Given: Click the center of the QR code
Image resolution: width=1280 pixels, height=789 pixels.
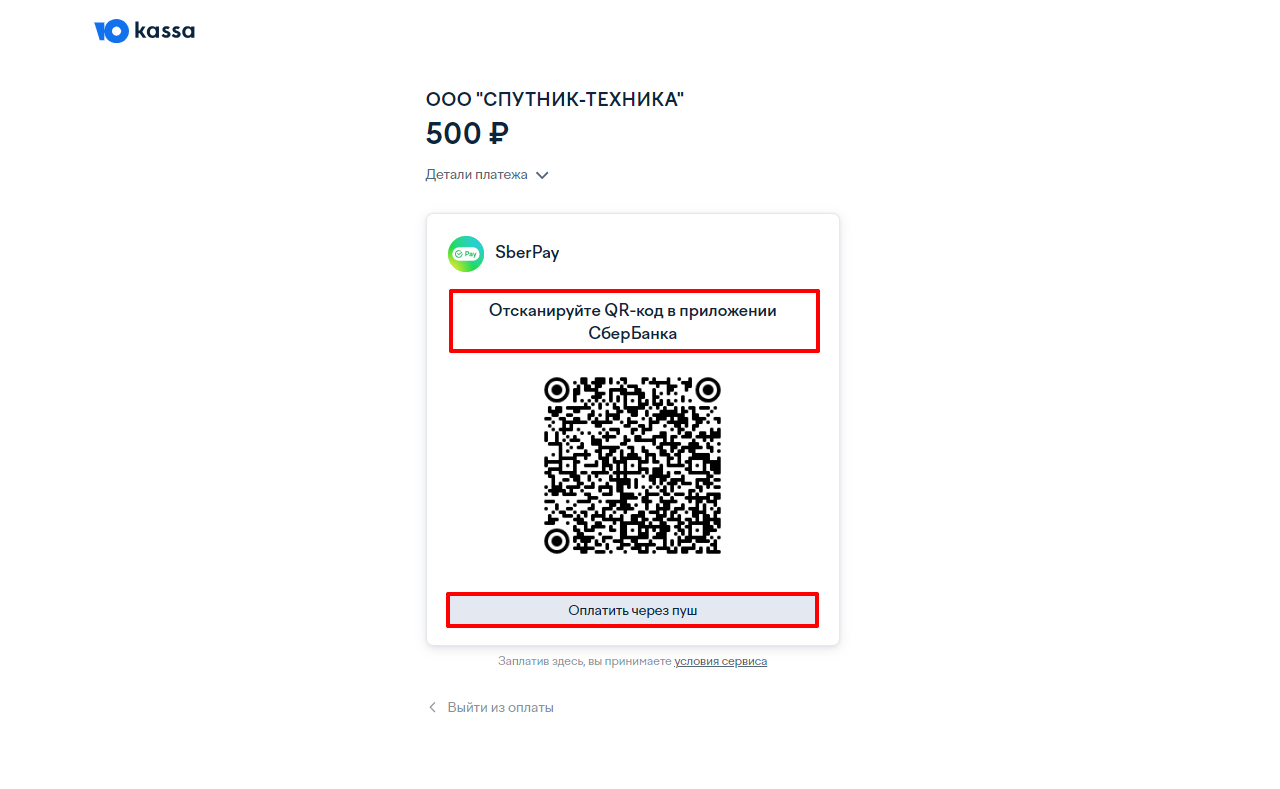Looking at the screenshot, I should [632, 465].
